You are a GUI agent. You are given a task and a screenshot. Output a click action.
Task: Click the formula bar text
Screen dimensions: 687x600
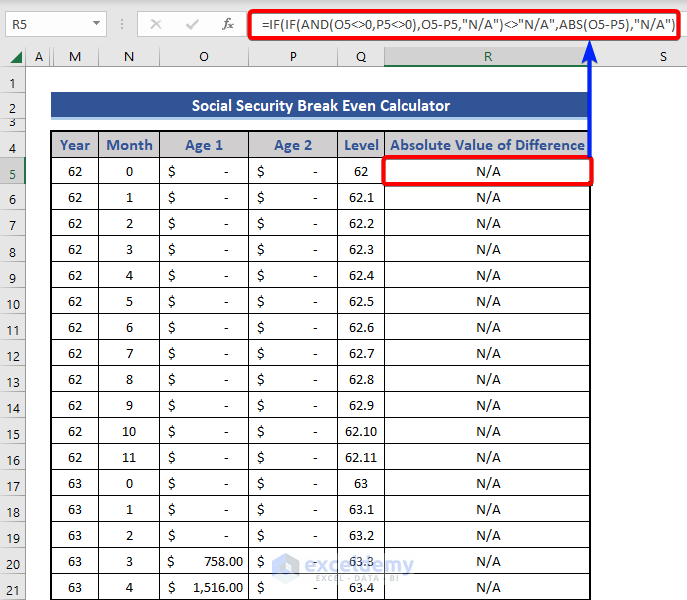click(468, 24)
